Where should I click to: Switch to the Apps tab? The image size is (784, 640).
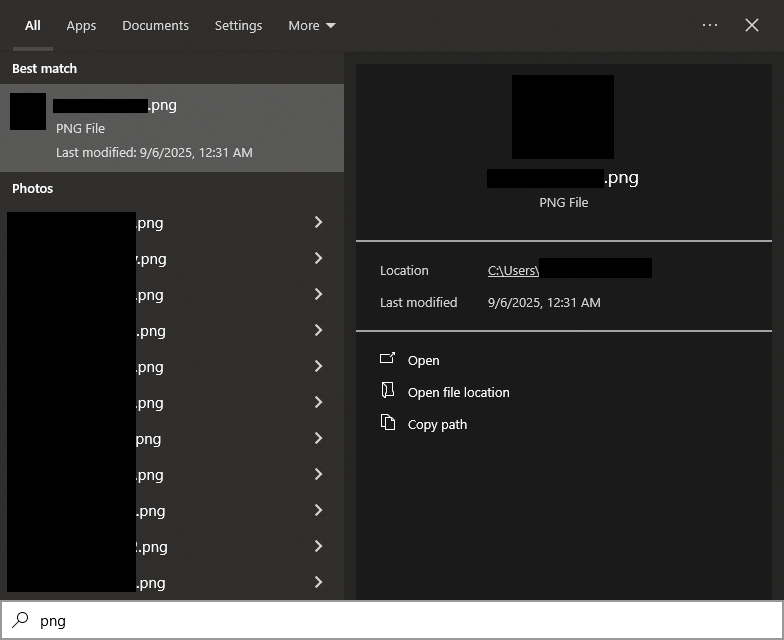pos(81,26)
